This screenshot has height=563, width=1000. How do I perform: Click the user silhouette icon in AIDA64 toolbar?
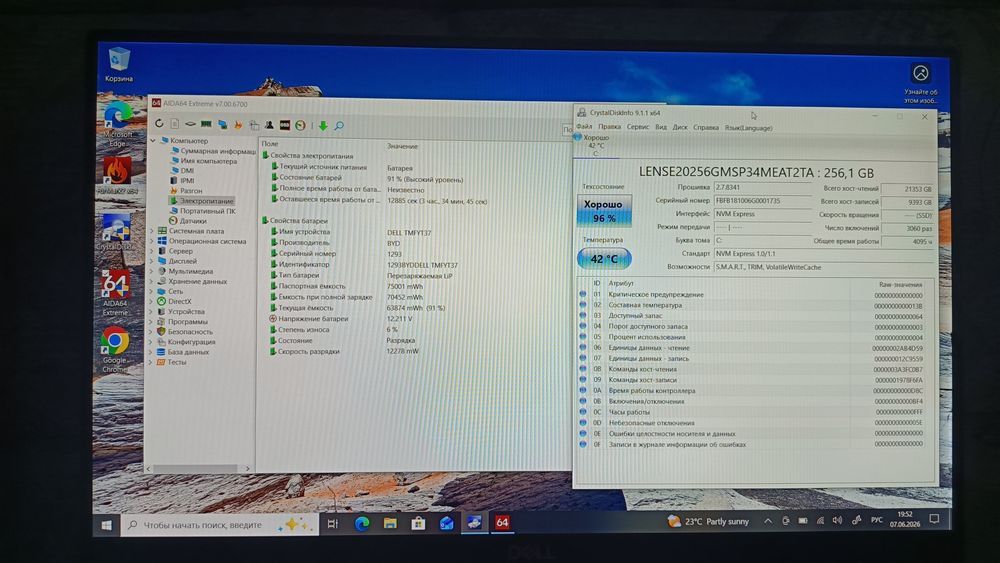point(269,125)
